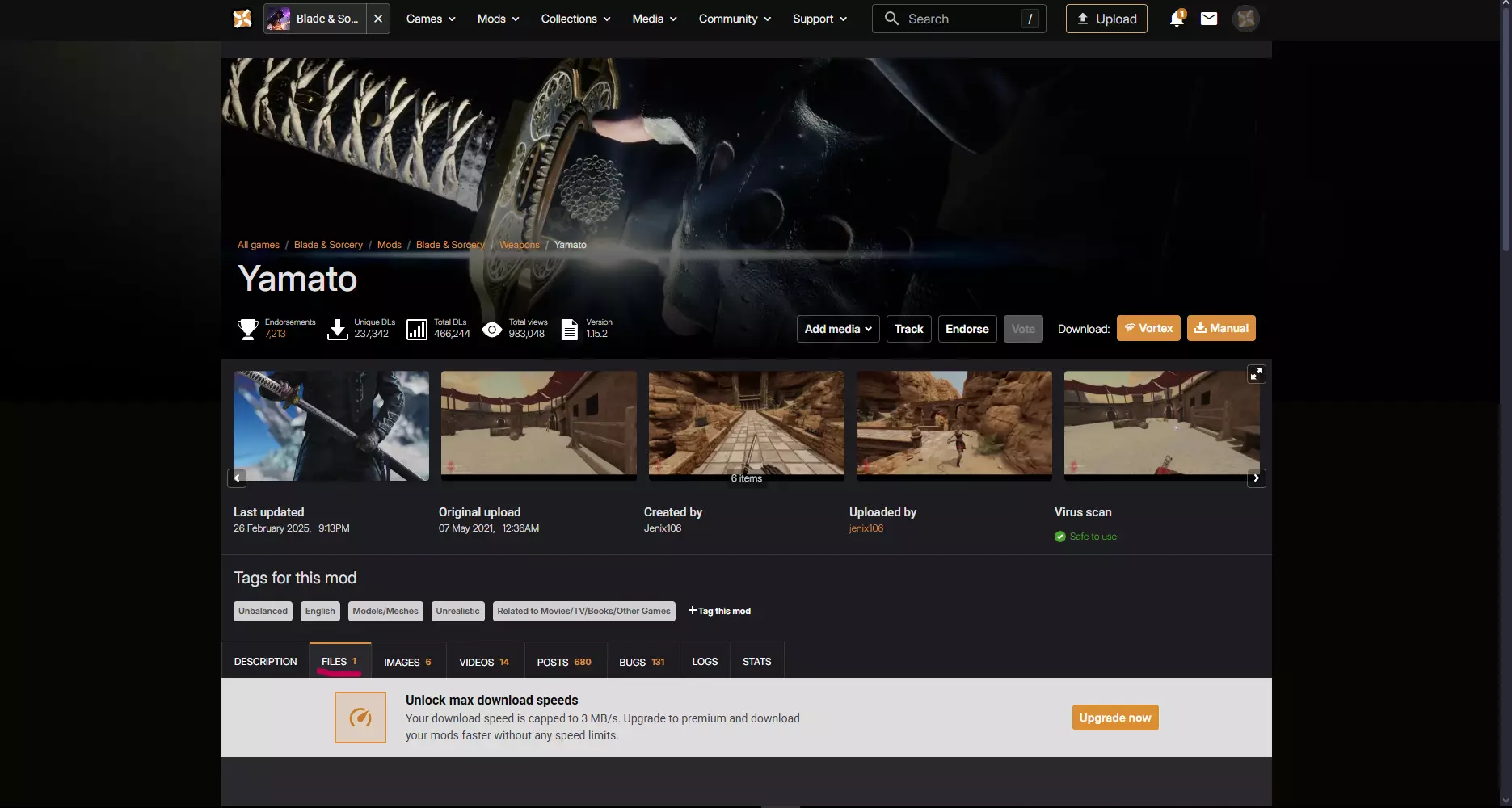This screenshot has width=1512, height=808.
Task: Show next gallery images arrow
Action: pyautogui.click(x=1256, y=478)
